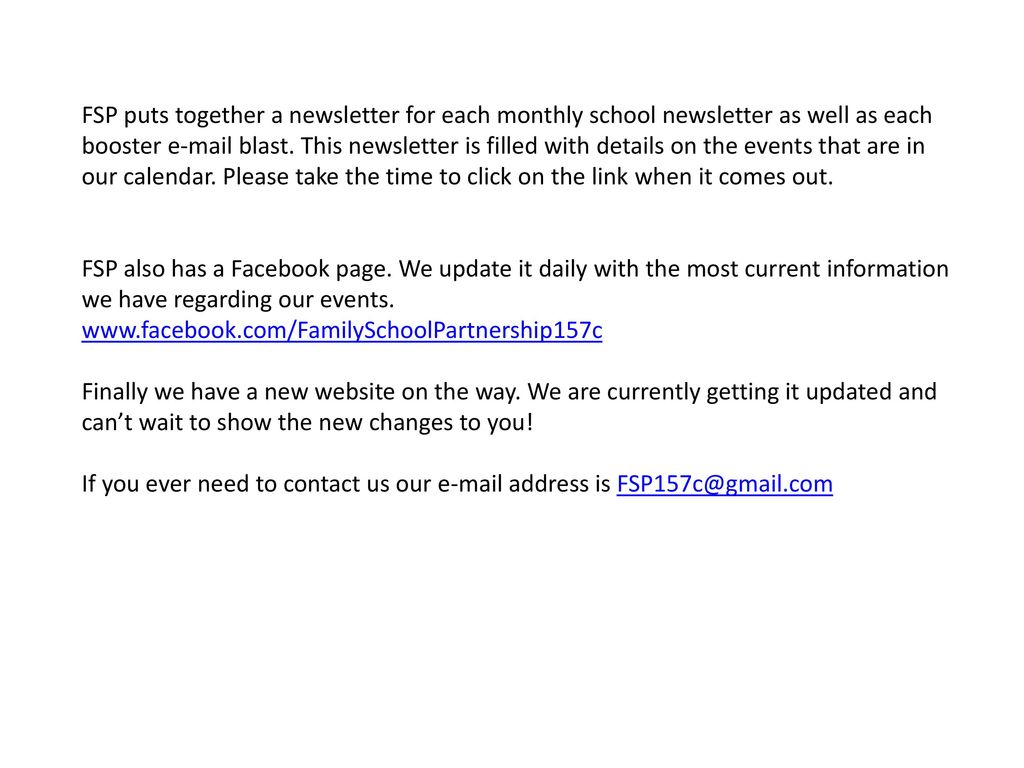
Task: Click the phrase "booster e-mail blast"
Action: click(x=187, y=146)
